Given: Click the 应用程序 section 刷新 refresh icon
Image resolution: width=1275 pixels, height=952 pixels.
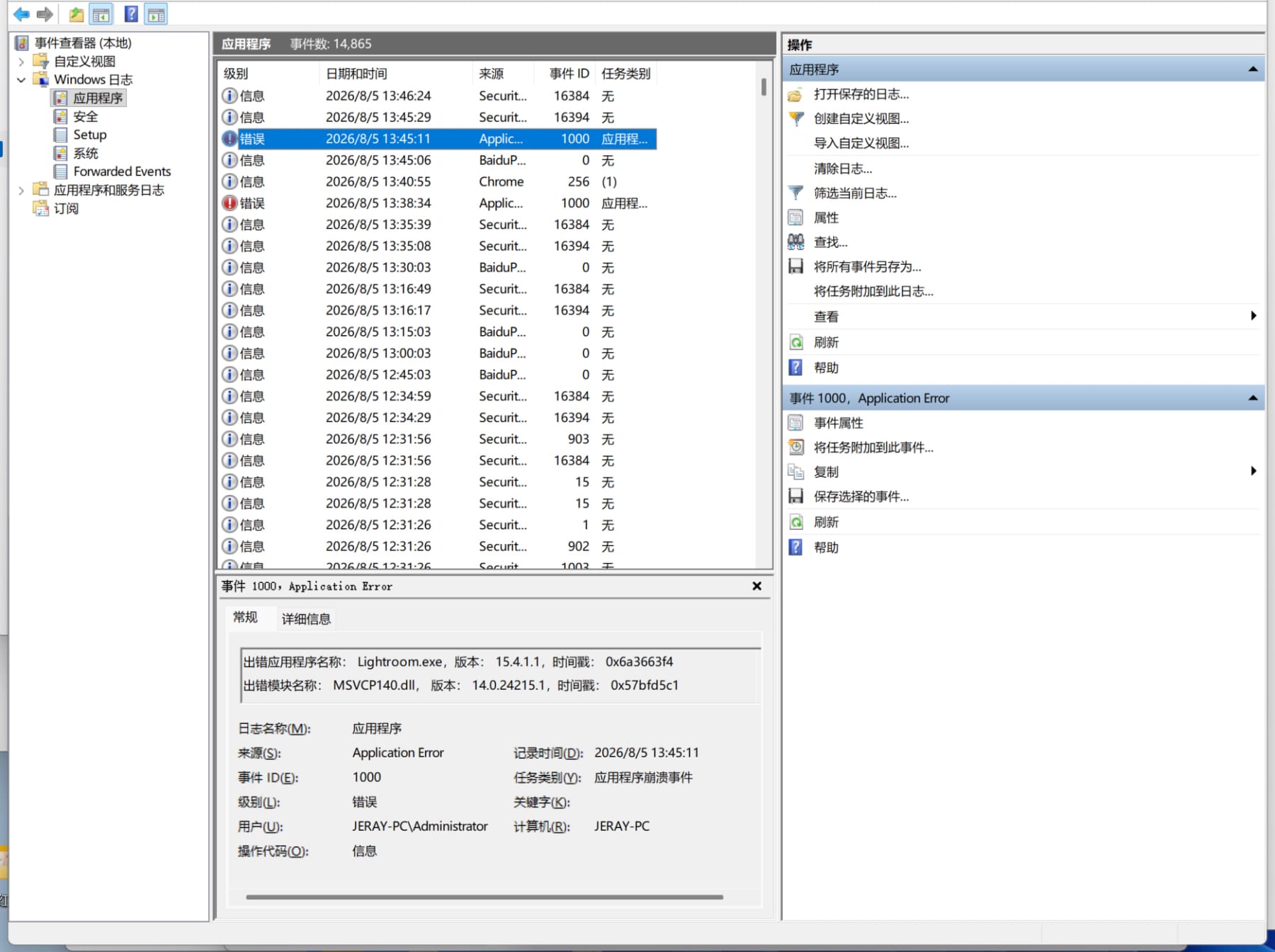Looking at the screenshot, I should (x=795, y=343).
